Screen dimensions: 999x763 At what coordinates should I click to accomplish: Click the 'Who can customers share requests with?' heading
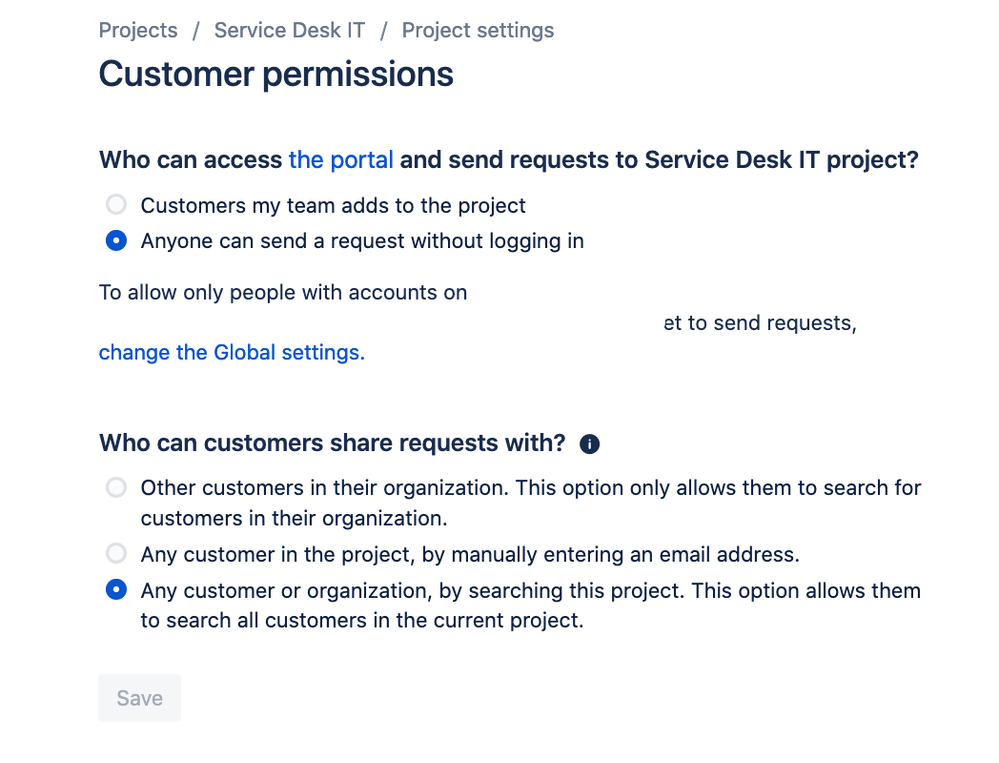click(x=332, y=443)
